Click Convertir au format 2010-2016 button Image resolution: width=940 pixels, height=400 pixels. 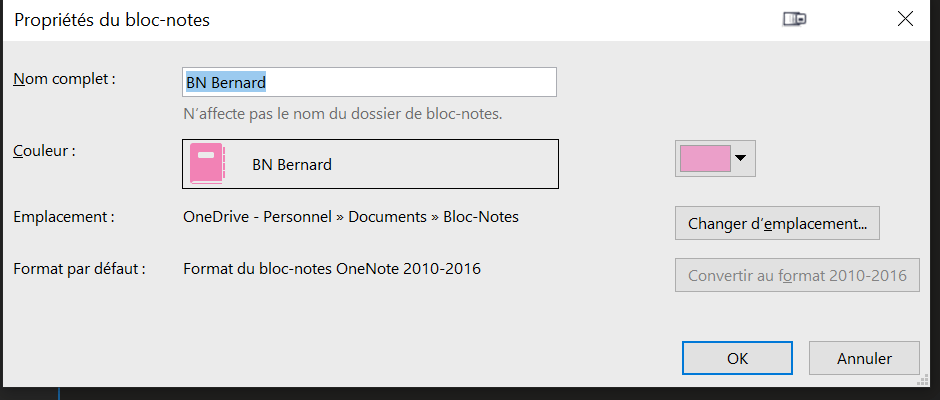pyautogui.click(x=797, y=276)
